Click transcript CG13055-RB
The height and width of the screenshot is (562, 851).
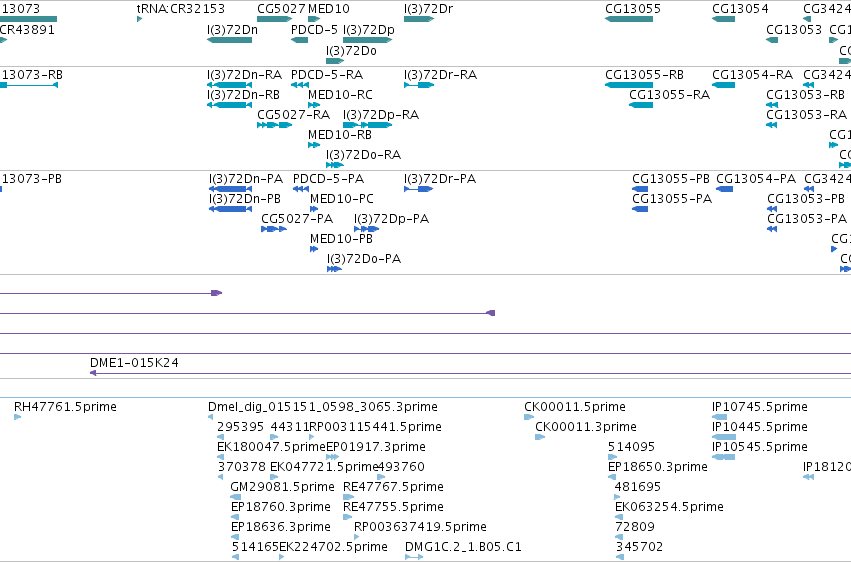644,75
